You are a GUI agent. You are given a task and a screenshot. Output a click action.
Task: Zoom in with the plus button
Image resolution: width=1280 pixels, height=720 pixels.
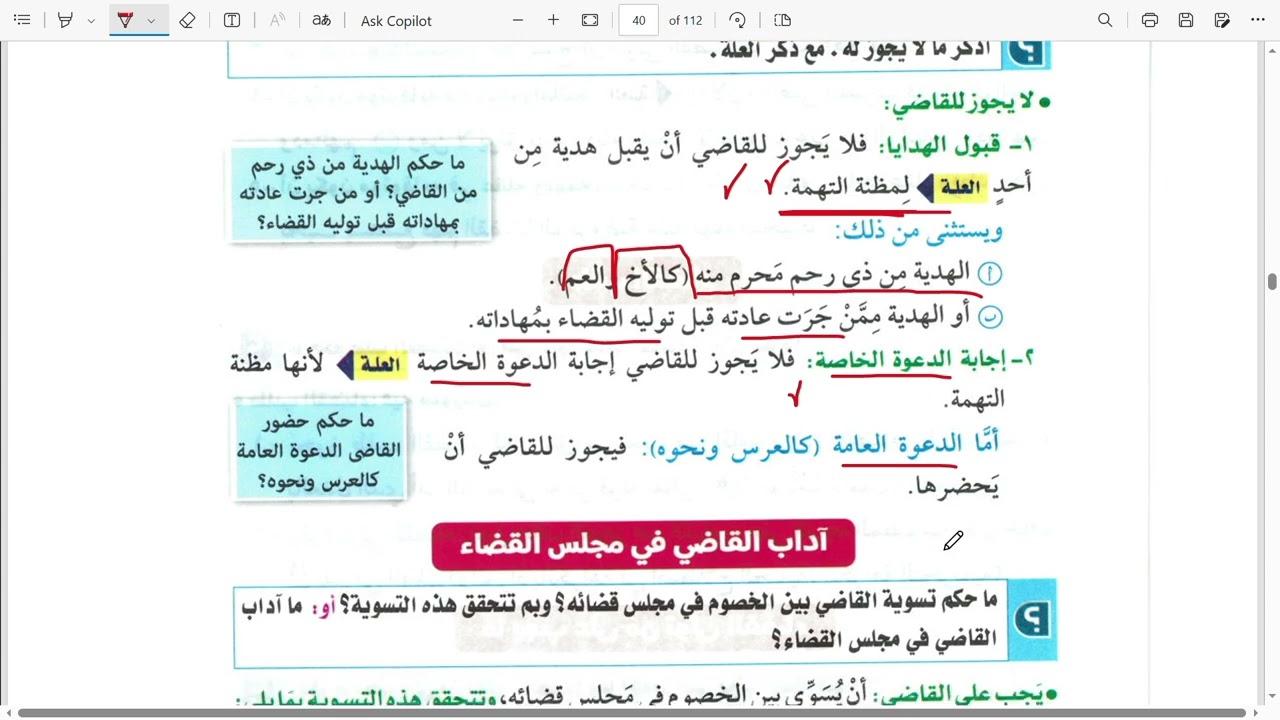tap(553, 20)
